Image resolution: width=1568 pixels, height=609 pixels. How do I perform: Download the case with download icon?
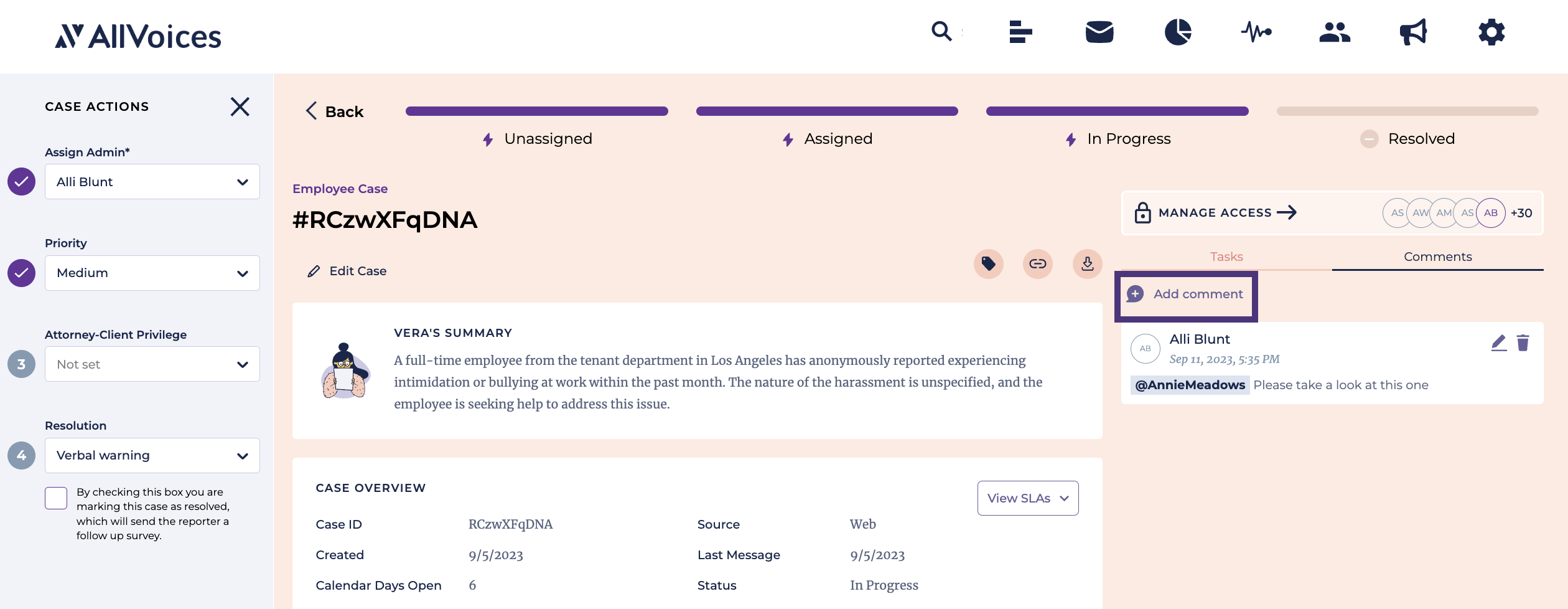(1088, 264)
